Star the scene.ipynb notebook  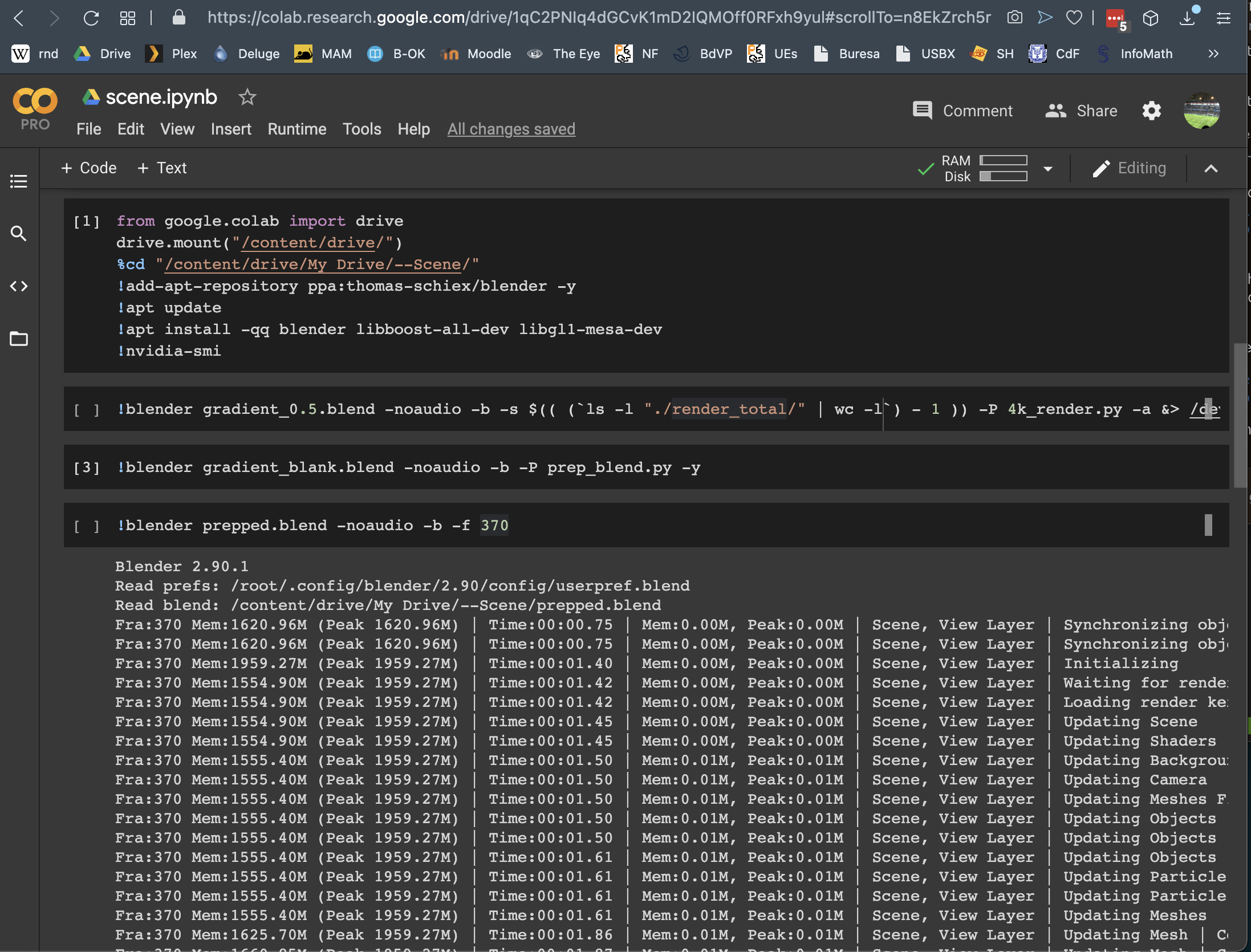coord(247,97)
